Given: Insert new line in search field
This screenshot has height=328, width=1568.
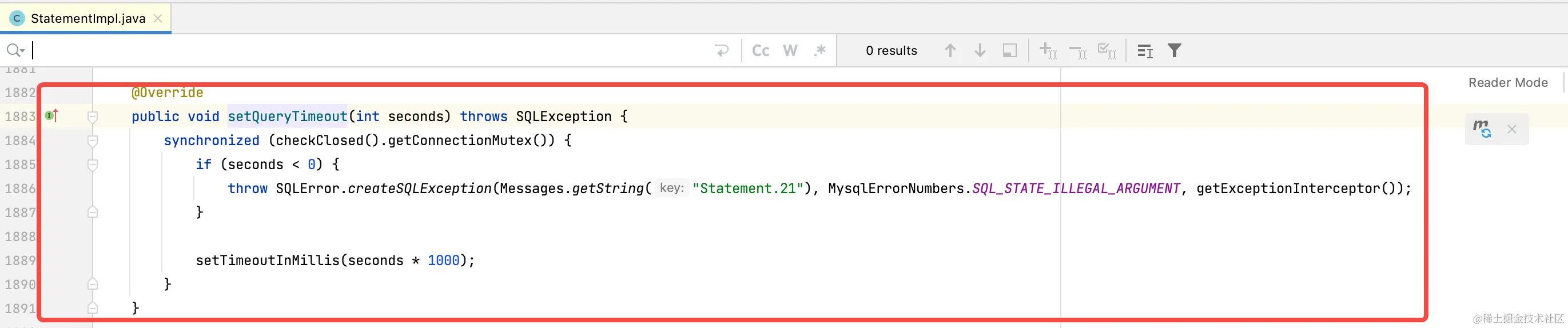Looking at the screenshot, I should pos(722,50).
